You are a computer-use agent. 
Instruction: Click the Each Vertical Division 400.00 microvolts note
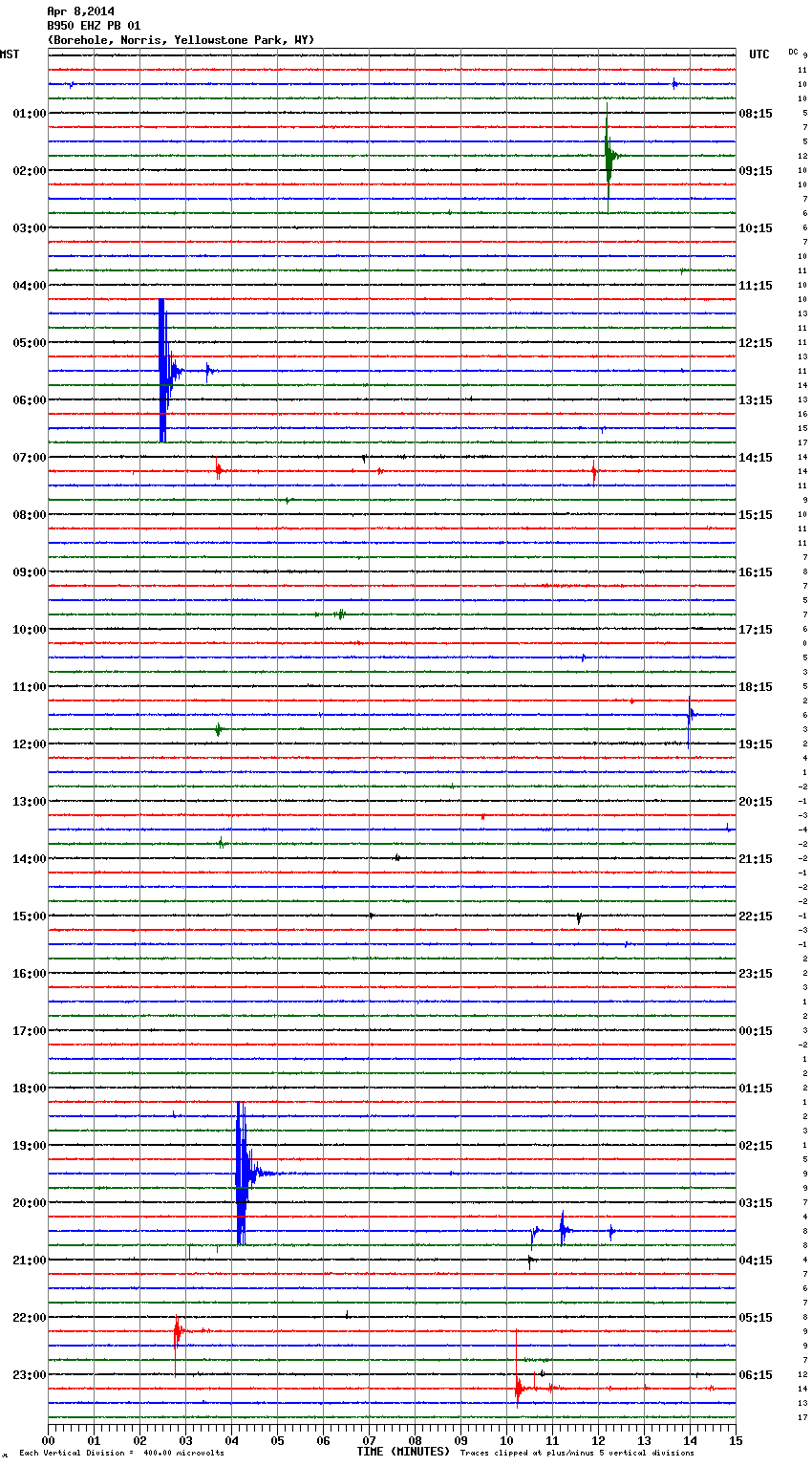[x=121, y=1453]
